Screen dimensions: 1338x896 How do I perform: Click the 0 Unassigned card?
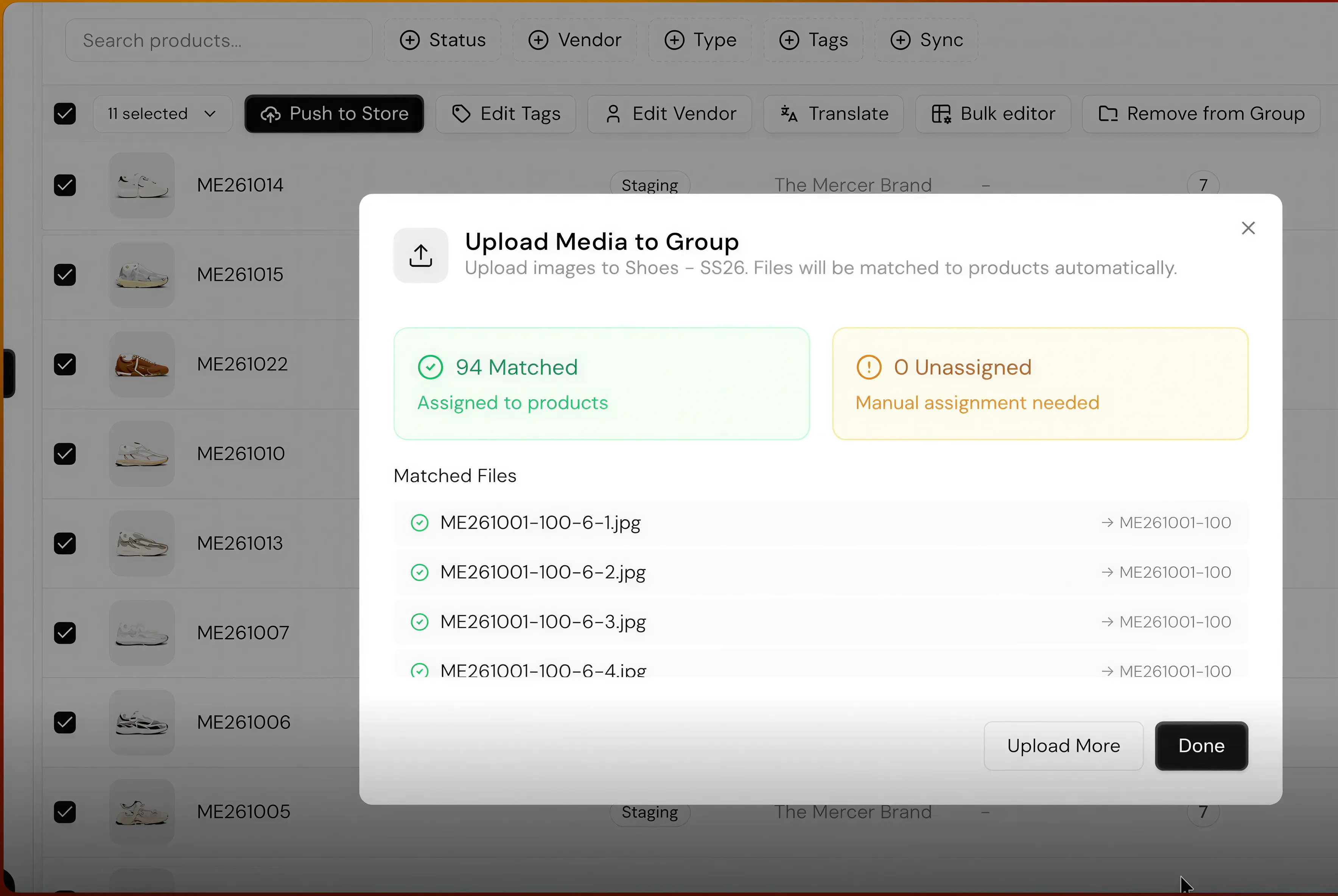[1040, 383]
